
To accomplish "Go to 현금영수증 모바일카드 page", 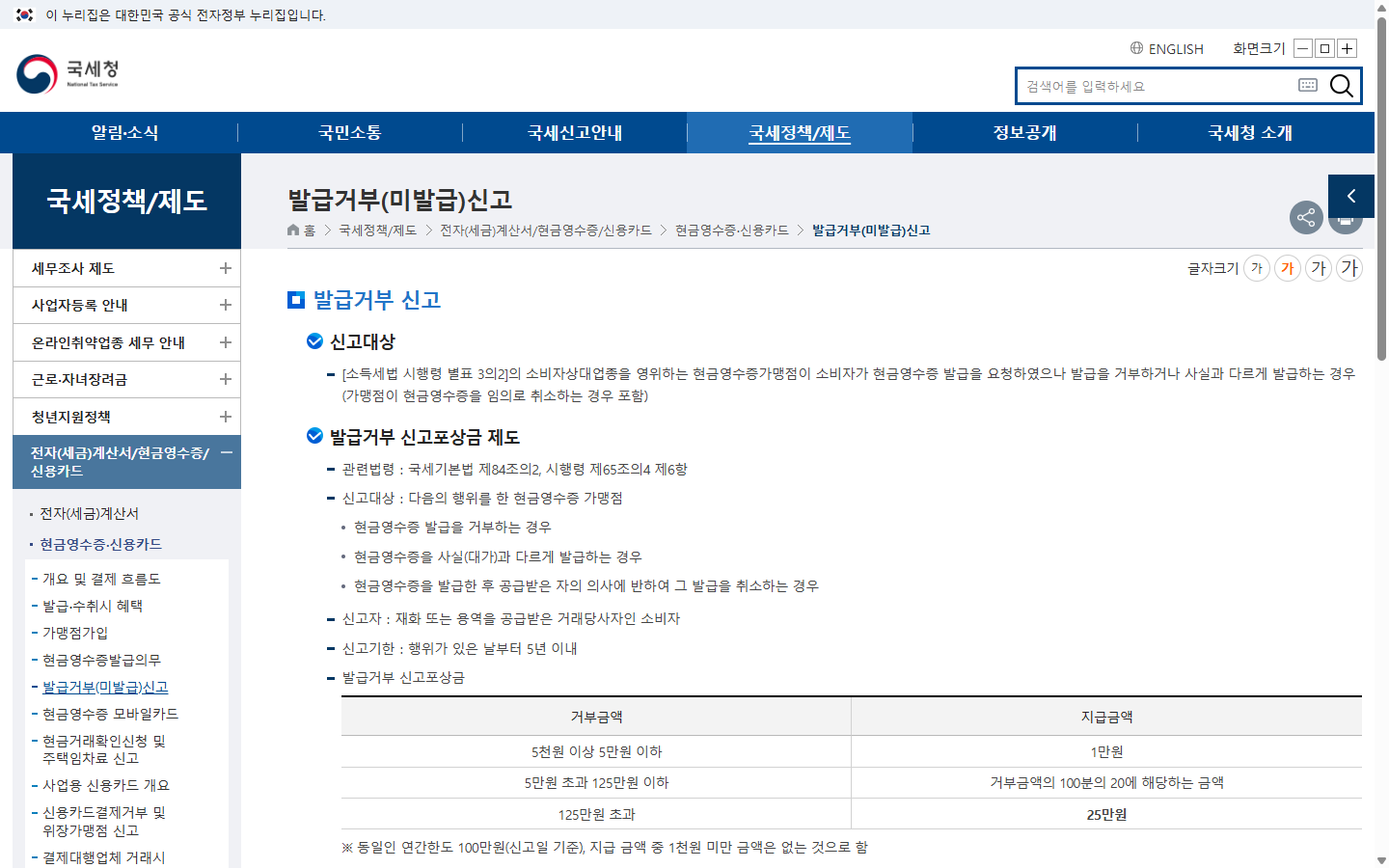I will point(110,714).
